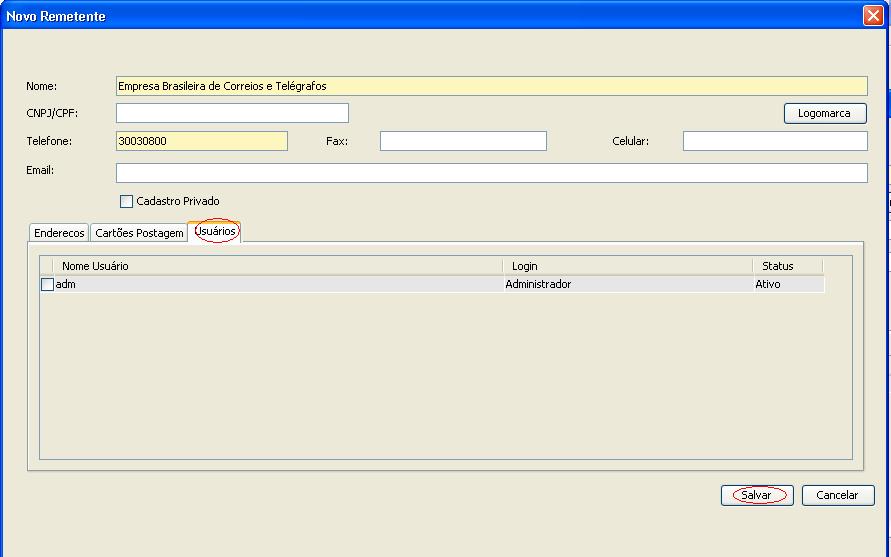Focus the CNPJ/CPF field
The height and width of the screenshot is (557, 891).
click(x=232, y=113)
